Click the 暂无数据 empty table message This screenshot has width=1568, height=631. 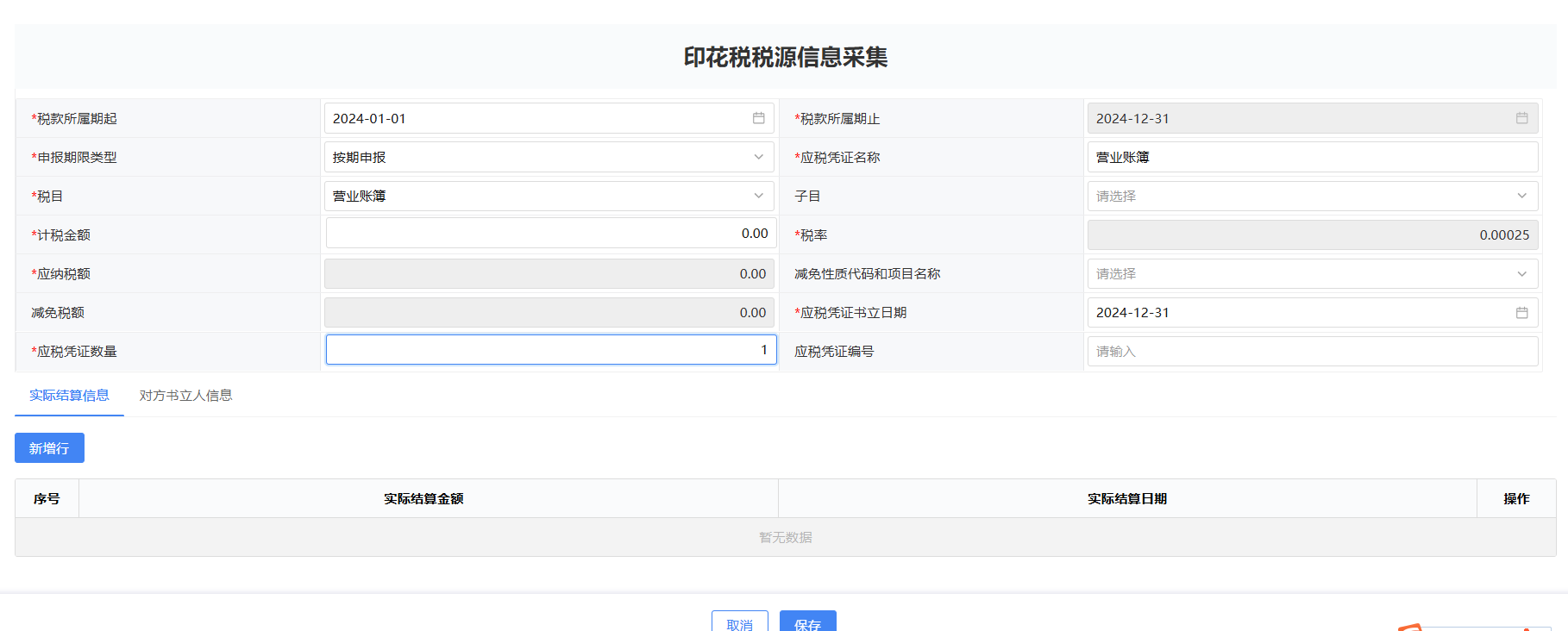coord(785,537)
